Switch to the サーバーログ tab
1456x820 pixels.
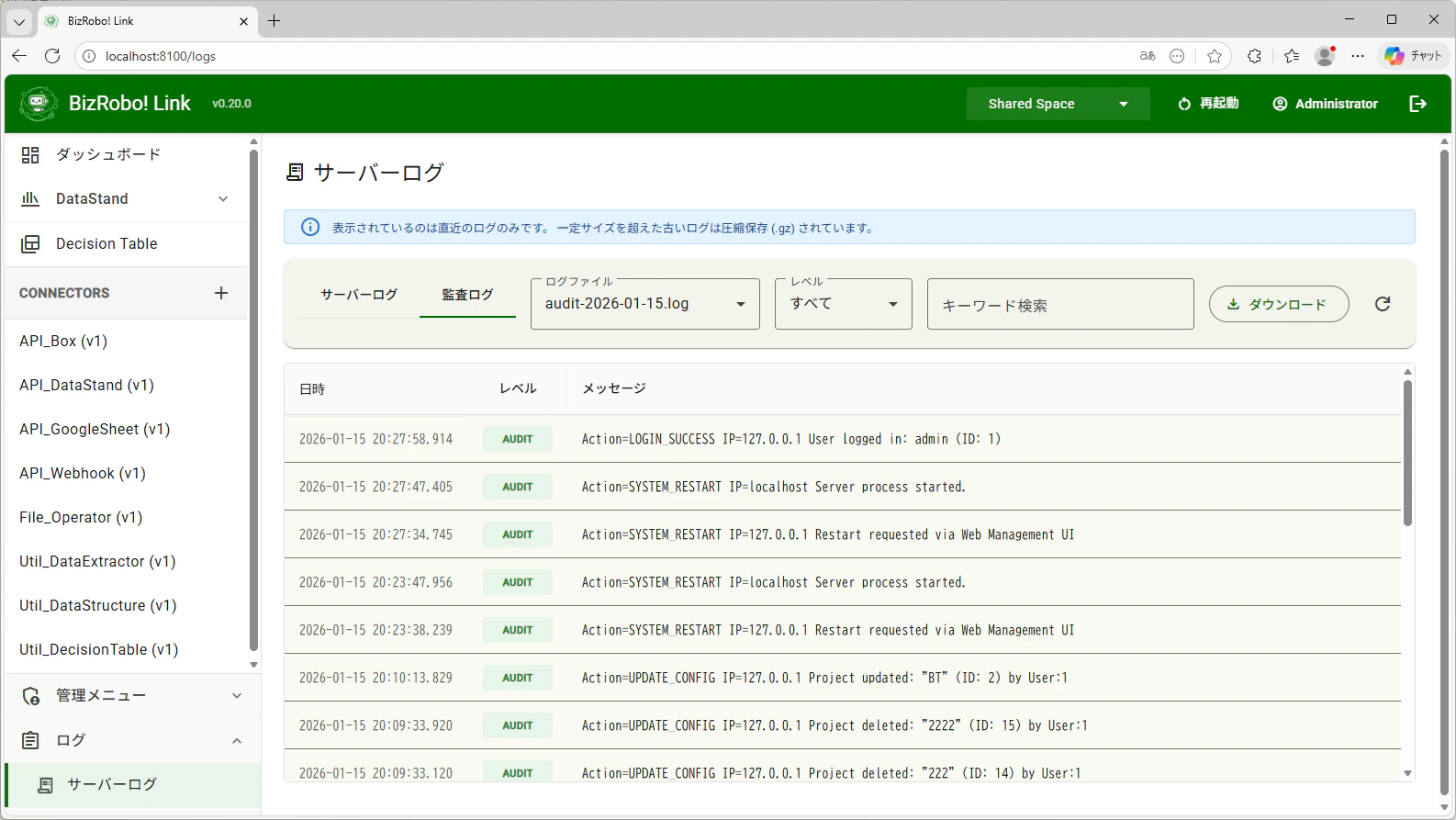[x=359, y=295]
